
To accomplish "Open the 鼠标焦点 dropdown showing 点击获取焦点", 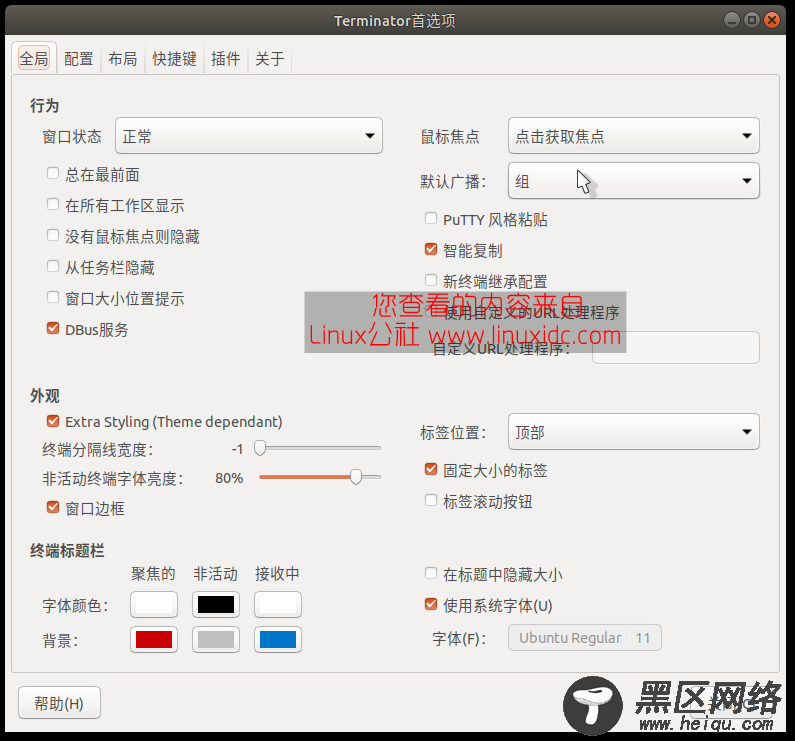I will tap(633, 135).
